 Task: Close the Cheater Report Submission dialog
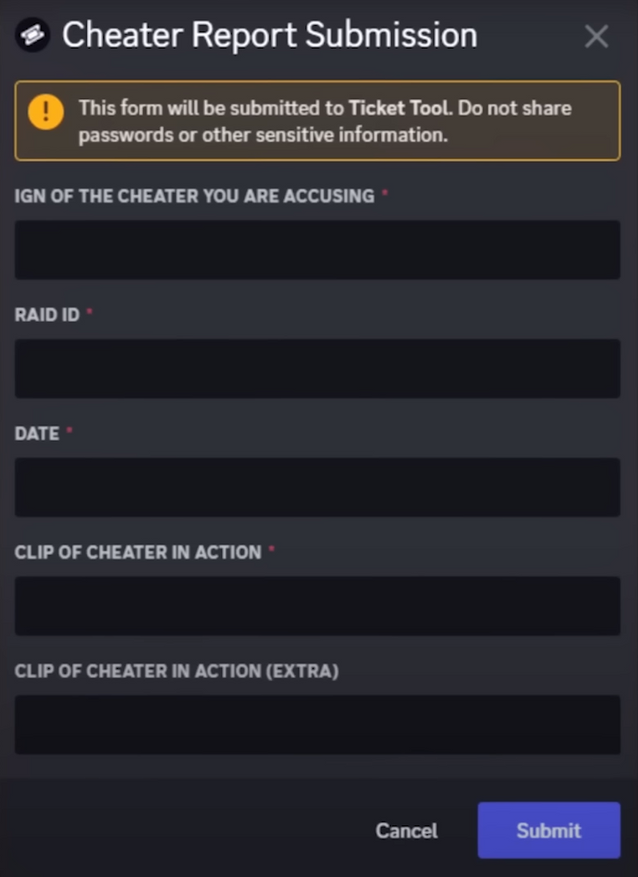tap(596, 37)
